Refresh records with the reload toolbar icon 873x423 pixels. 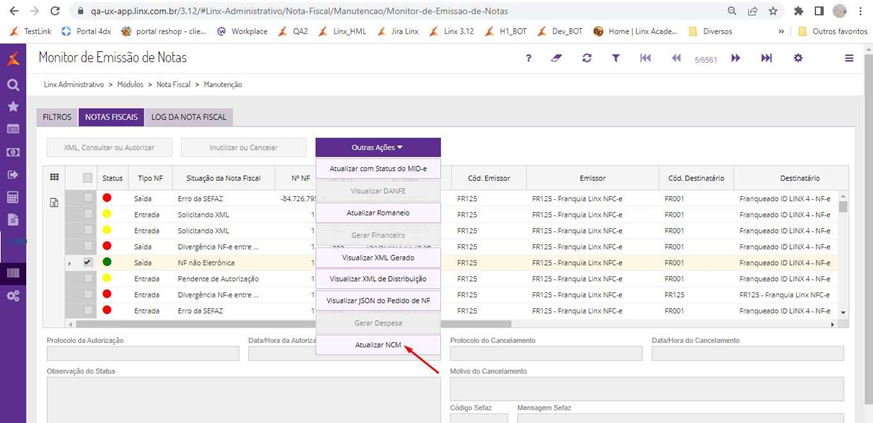tap(587, 58)
